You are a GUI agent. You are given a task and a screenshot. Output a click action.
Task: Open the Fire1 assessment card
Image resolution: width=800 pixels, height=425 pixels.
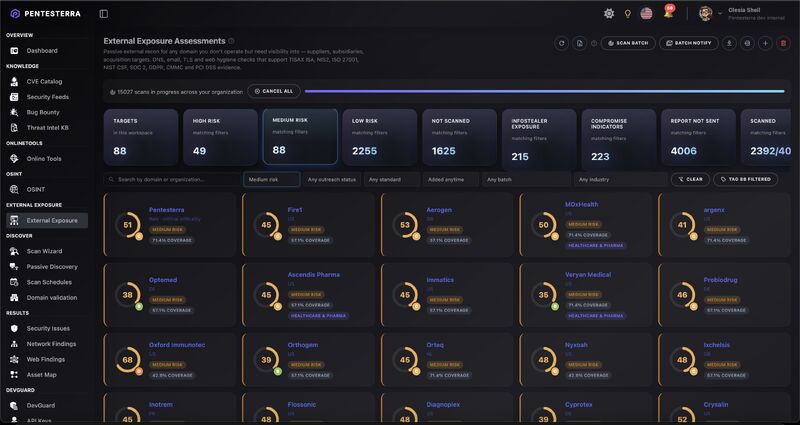pyautogui.click(x=309, y=224)
